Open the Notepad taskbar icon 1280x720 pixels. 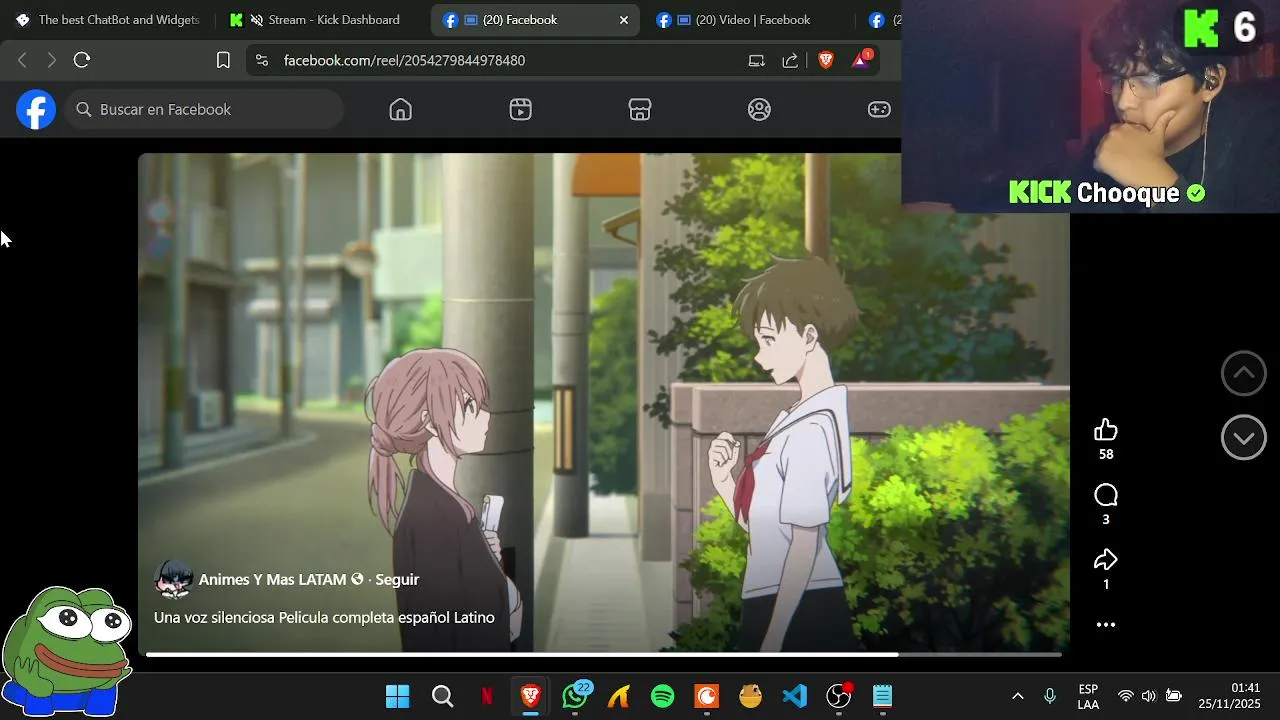coord(882,696)
